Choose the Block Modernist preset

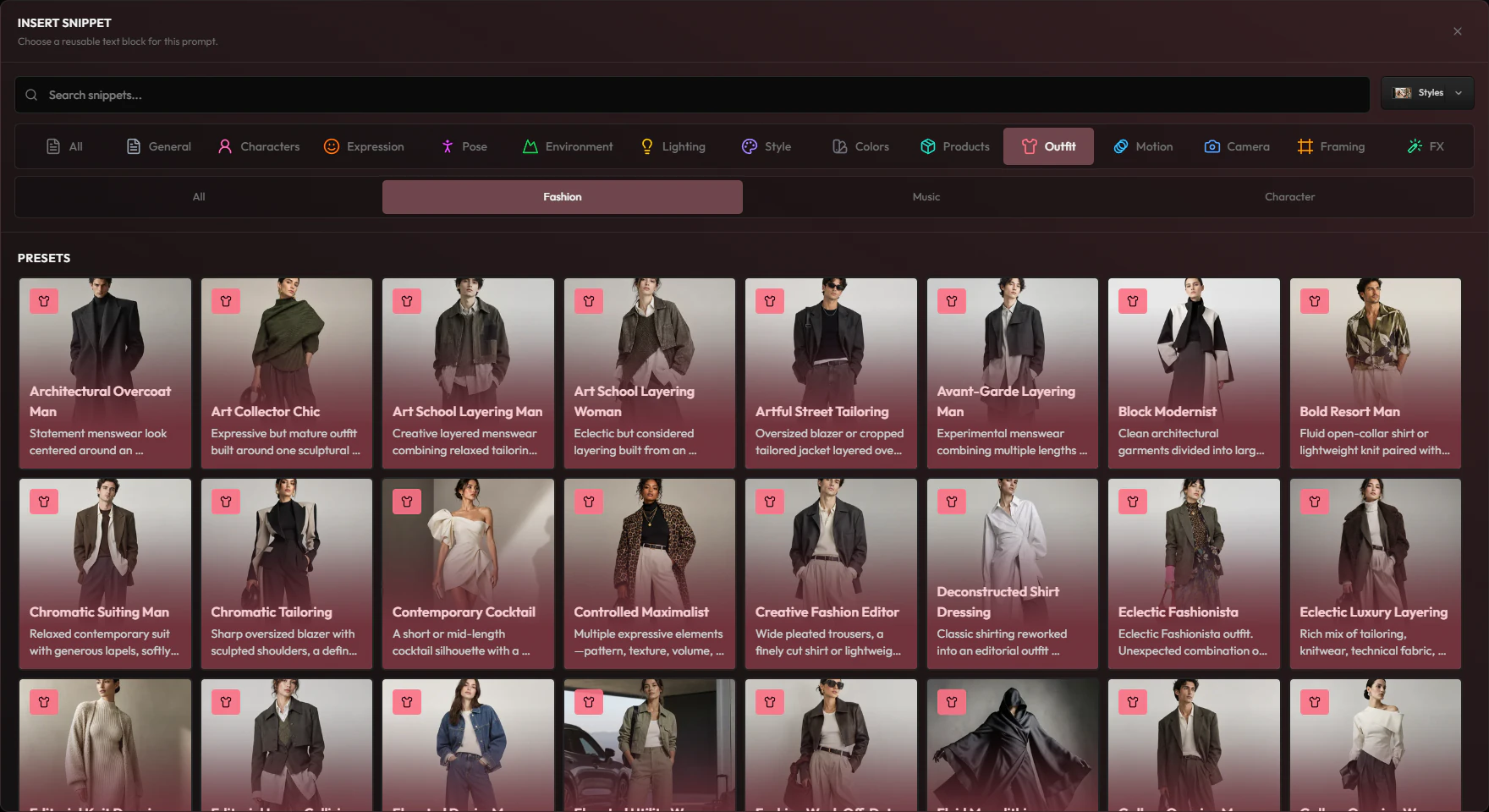pyautogui.click(x=1194, y=373)
